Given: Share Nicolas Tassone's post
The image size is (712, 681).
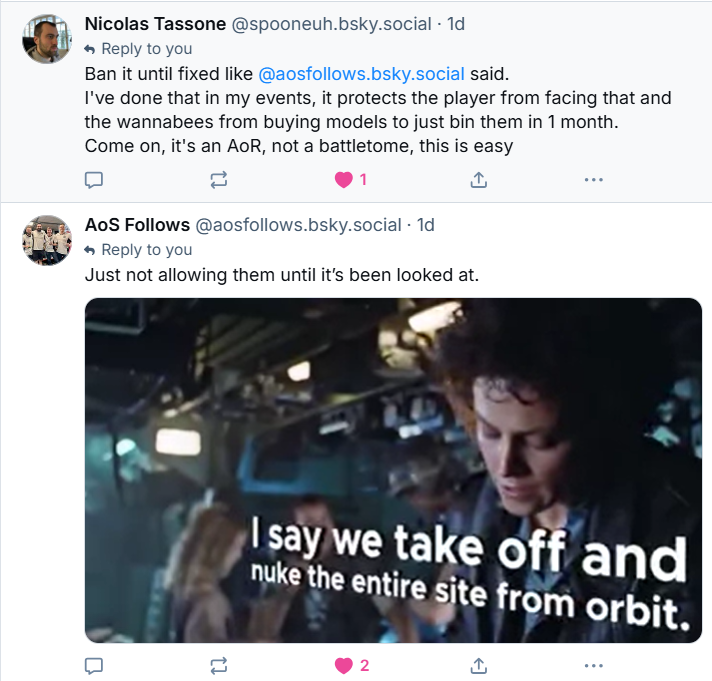Looking at the screenshot, I should [479, 180].
